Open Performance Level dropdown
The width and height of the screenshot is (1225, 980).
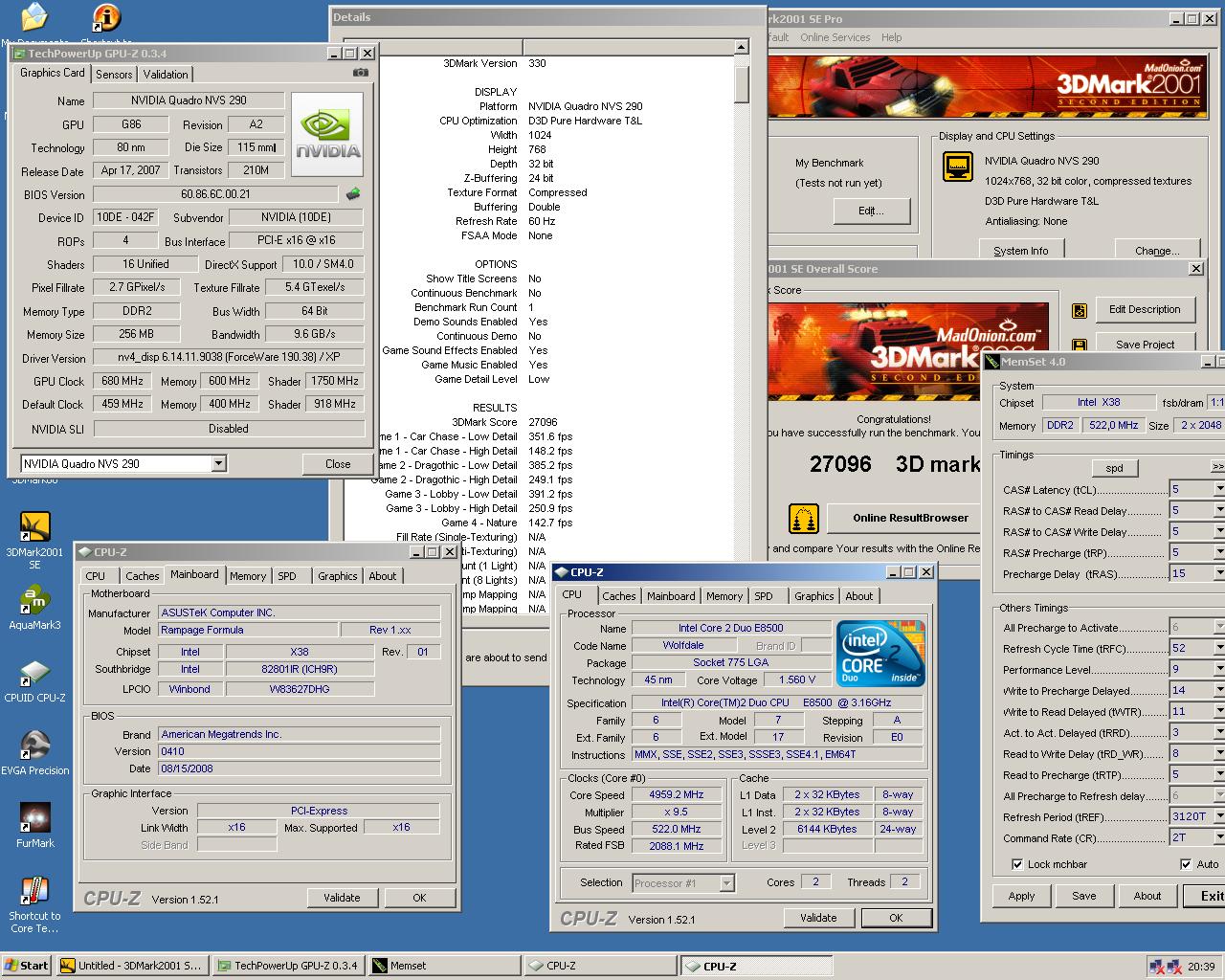coord(1218,669)
